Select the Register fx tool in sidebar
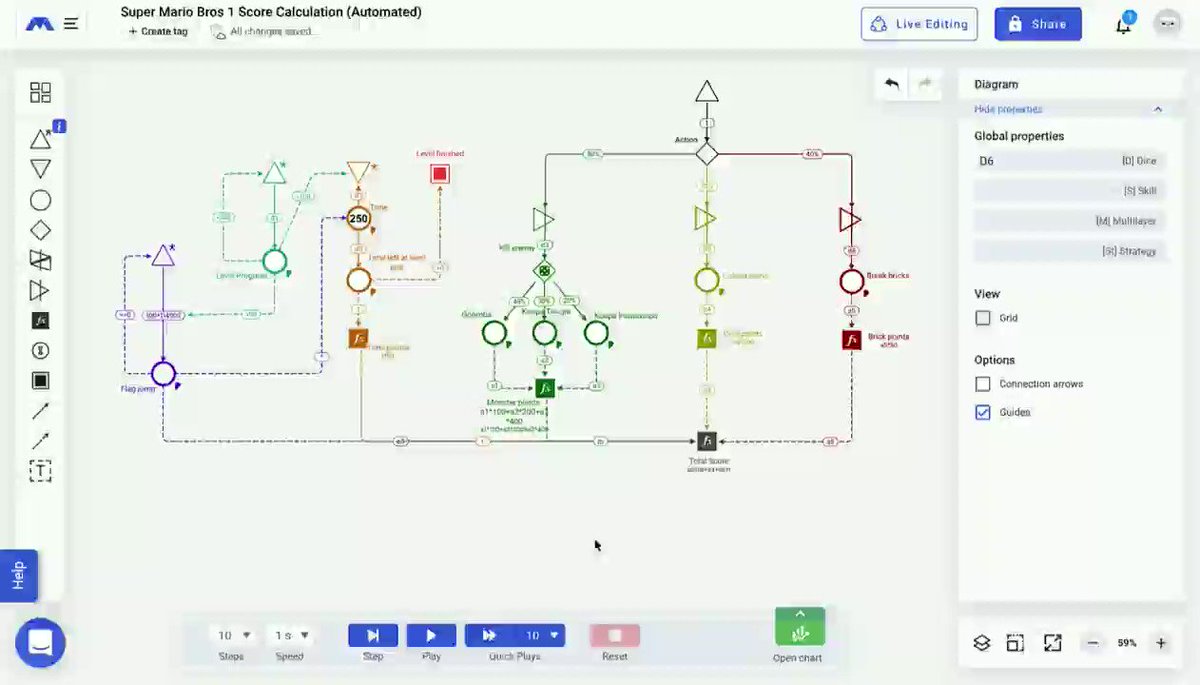 click(x=40, y=321)
